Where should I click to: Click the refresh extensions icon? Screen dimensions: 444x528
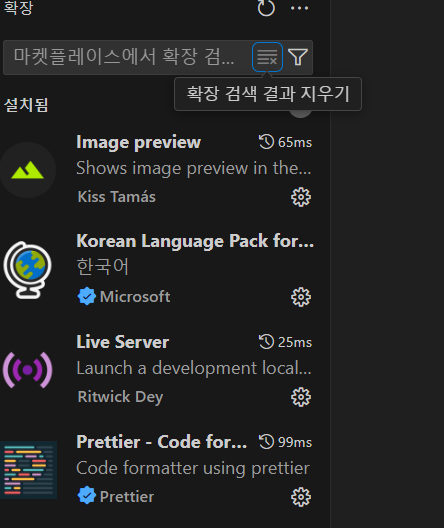[x=266, y=7]
